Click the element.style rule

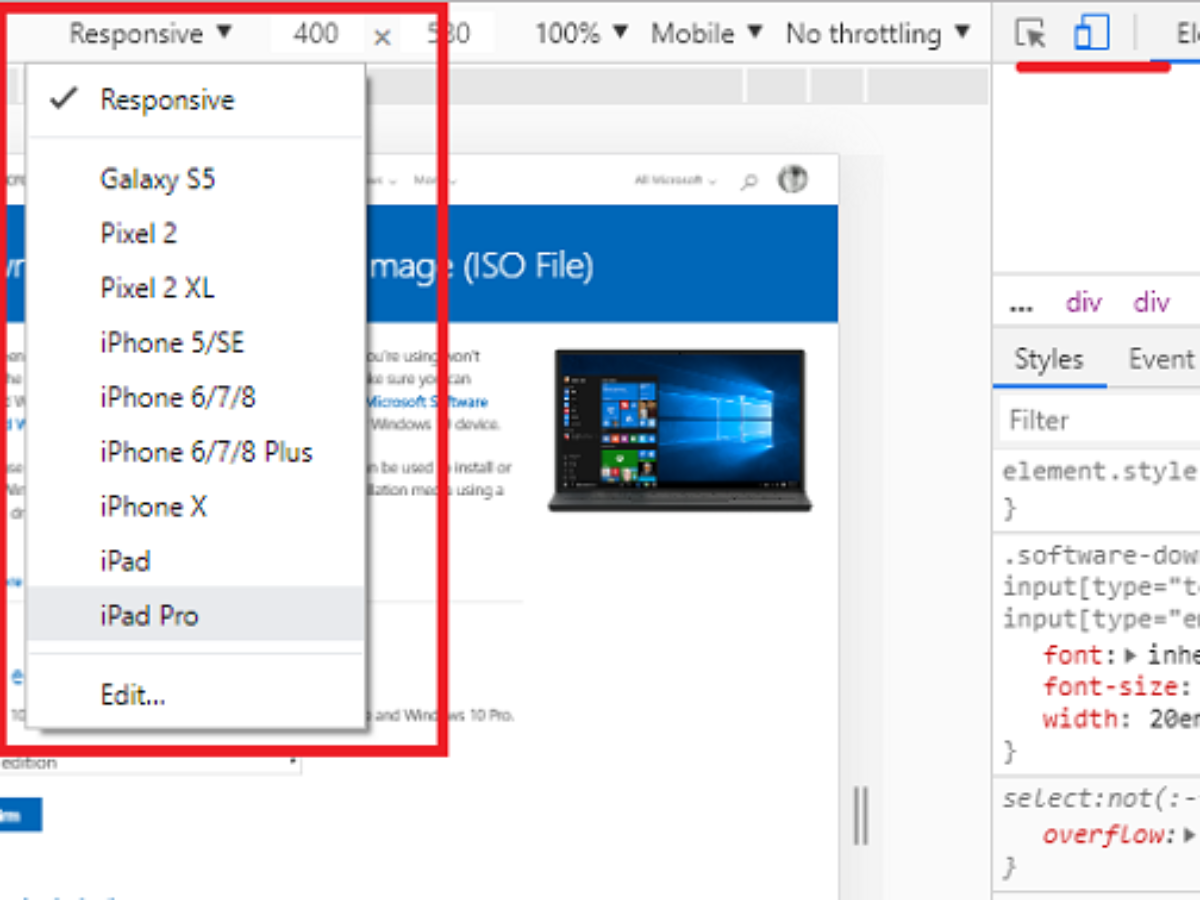point(1100,471)
